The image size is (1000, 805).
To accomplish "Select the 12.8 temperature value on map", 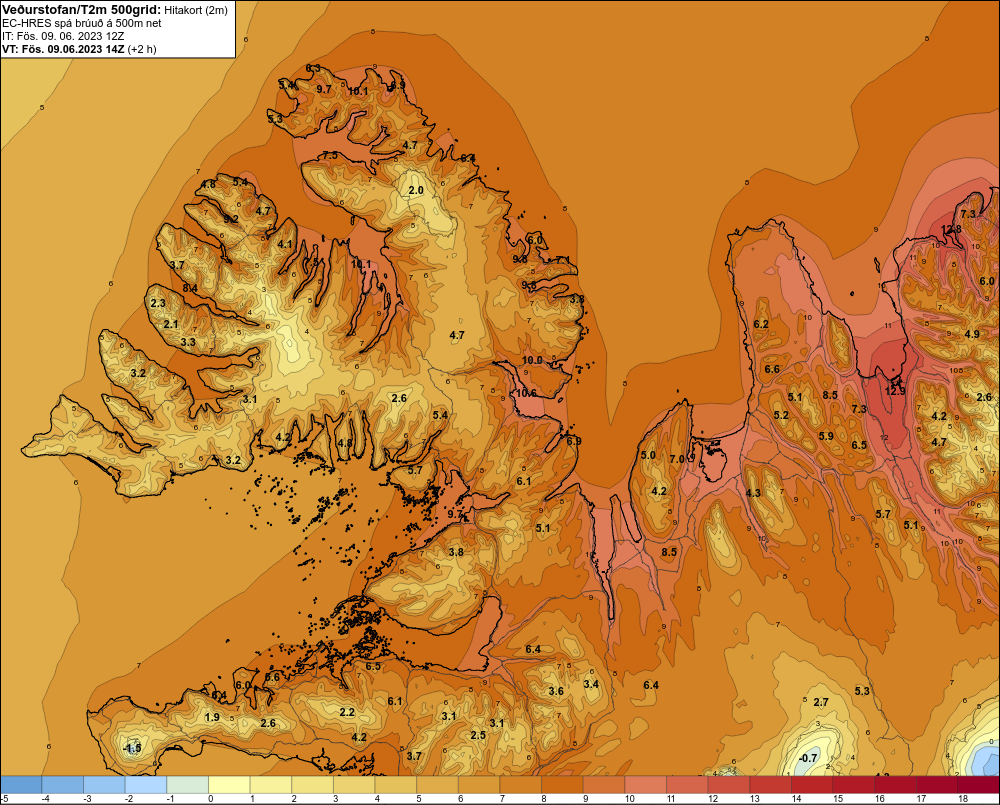I will tap(951, 229).
